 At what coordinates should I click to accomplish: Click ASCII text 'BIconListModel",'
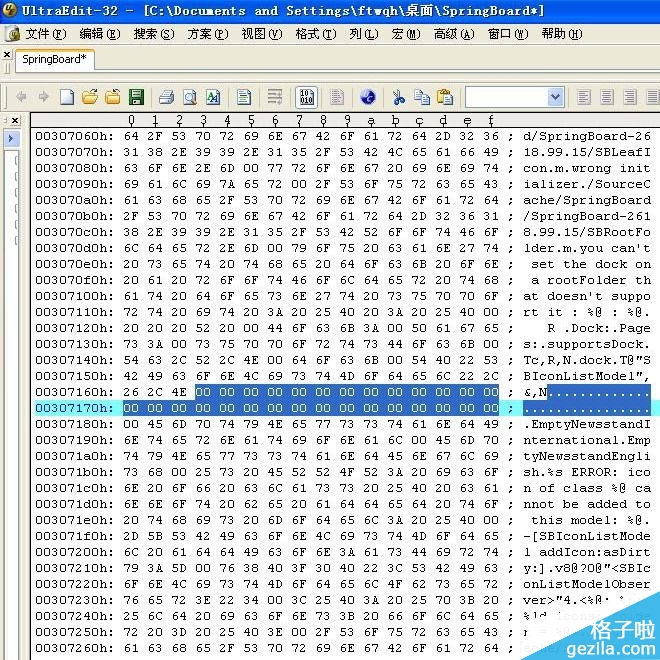[587, 376]
